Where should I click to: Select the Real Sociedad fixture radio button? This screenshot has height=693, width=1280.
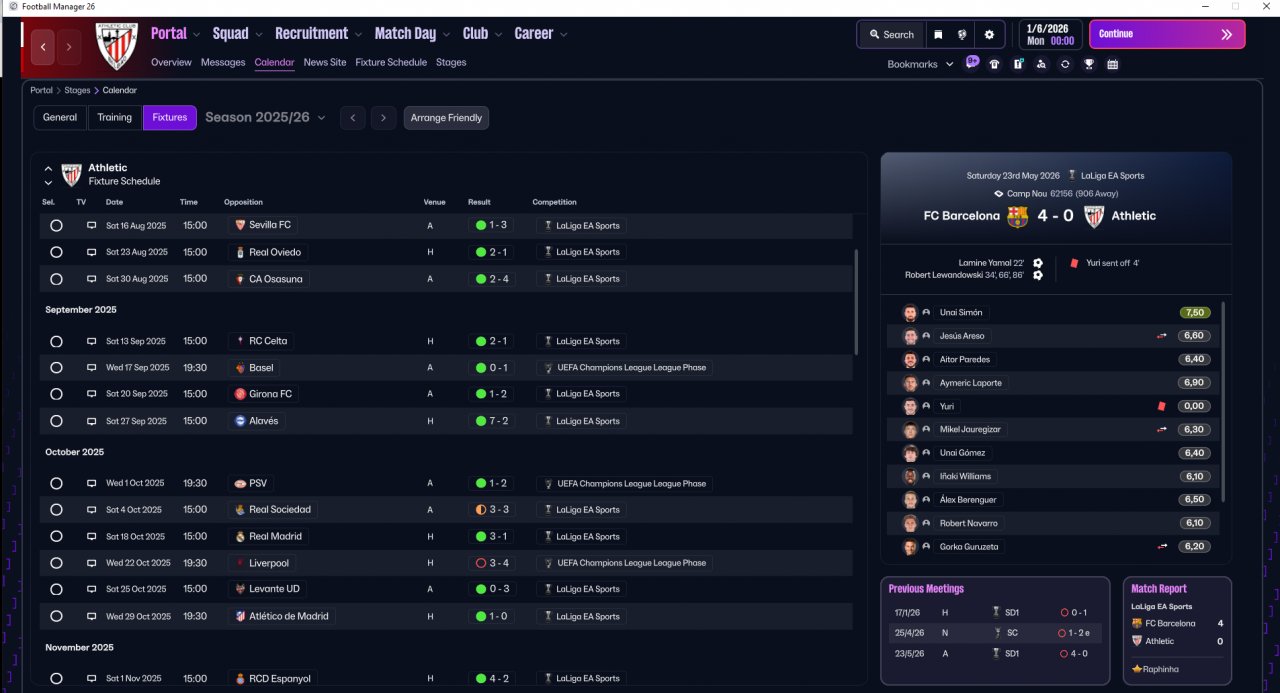click(56, 510)
